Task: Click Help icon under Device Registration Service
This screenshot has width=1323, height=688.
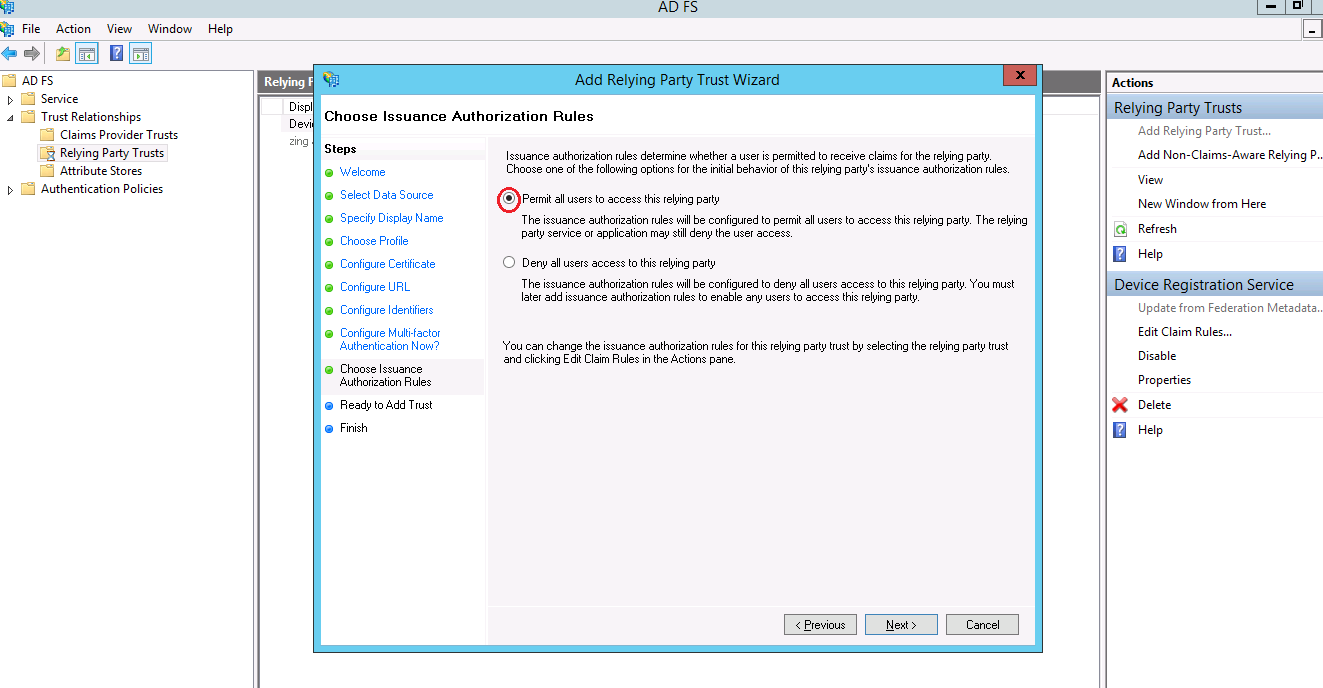Action: pos(1121,430)
